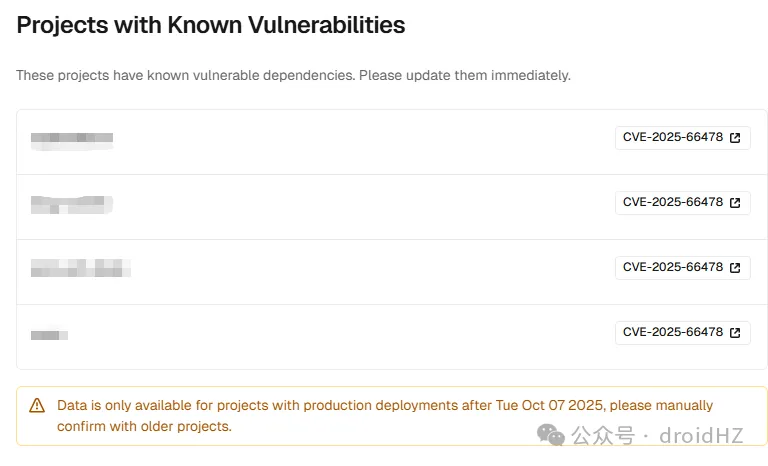Click the "Projects with Known Vulnerabilities" heading
Screen dimensions: 768x466
pyautogui.click(x=211, y=26)
